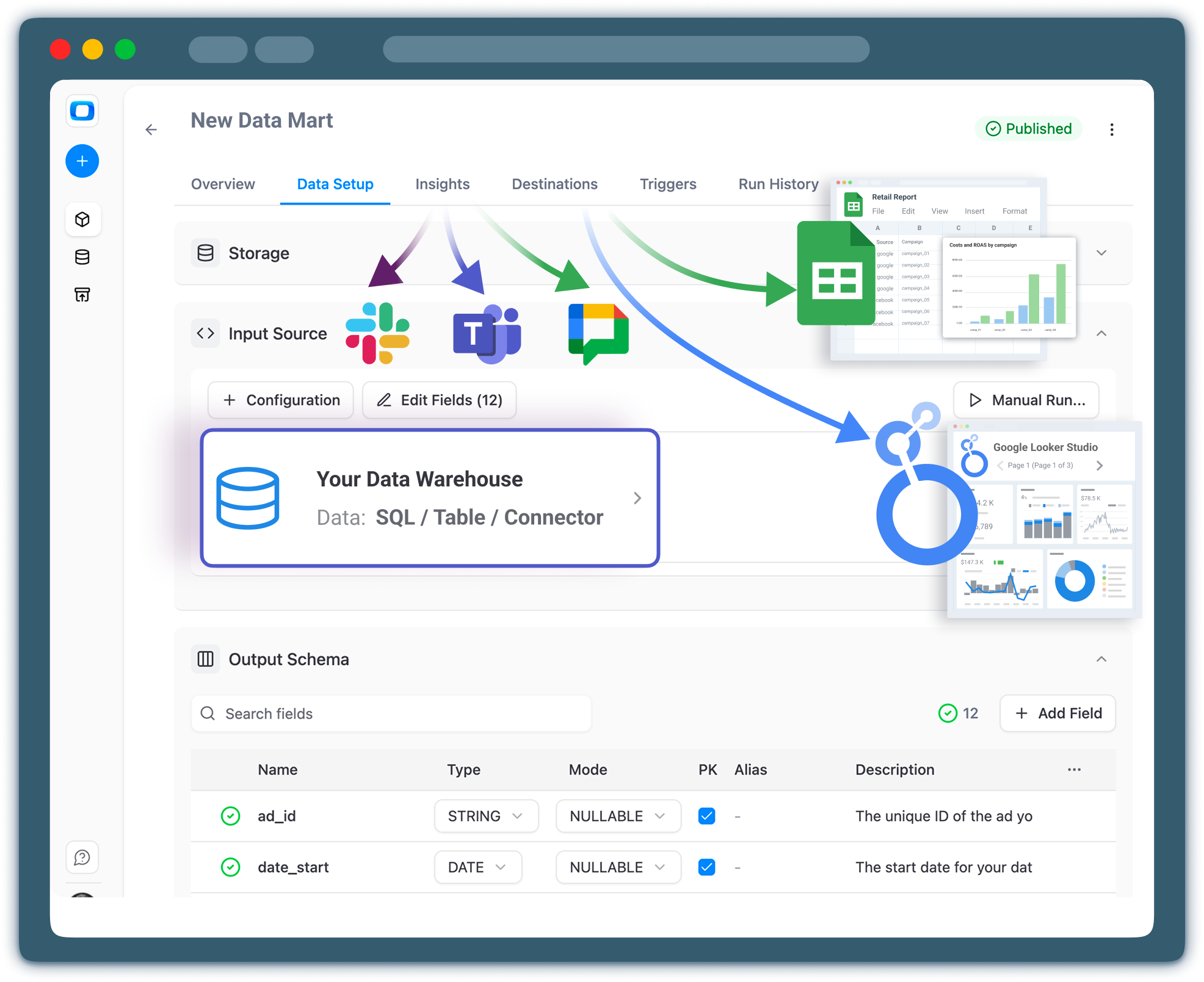Collapse the Output Schema section
This screenshot has width=1204, height=982.
(1101, 659)
